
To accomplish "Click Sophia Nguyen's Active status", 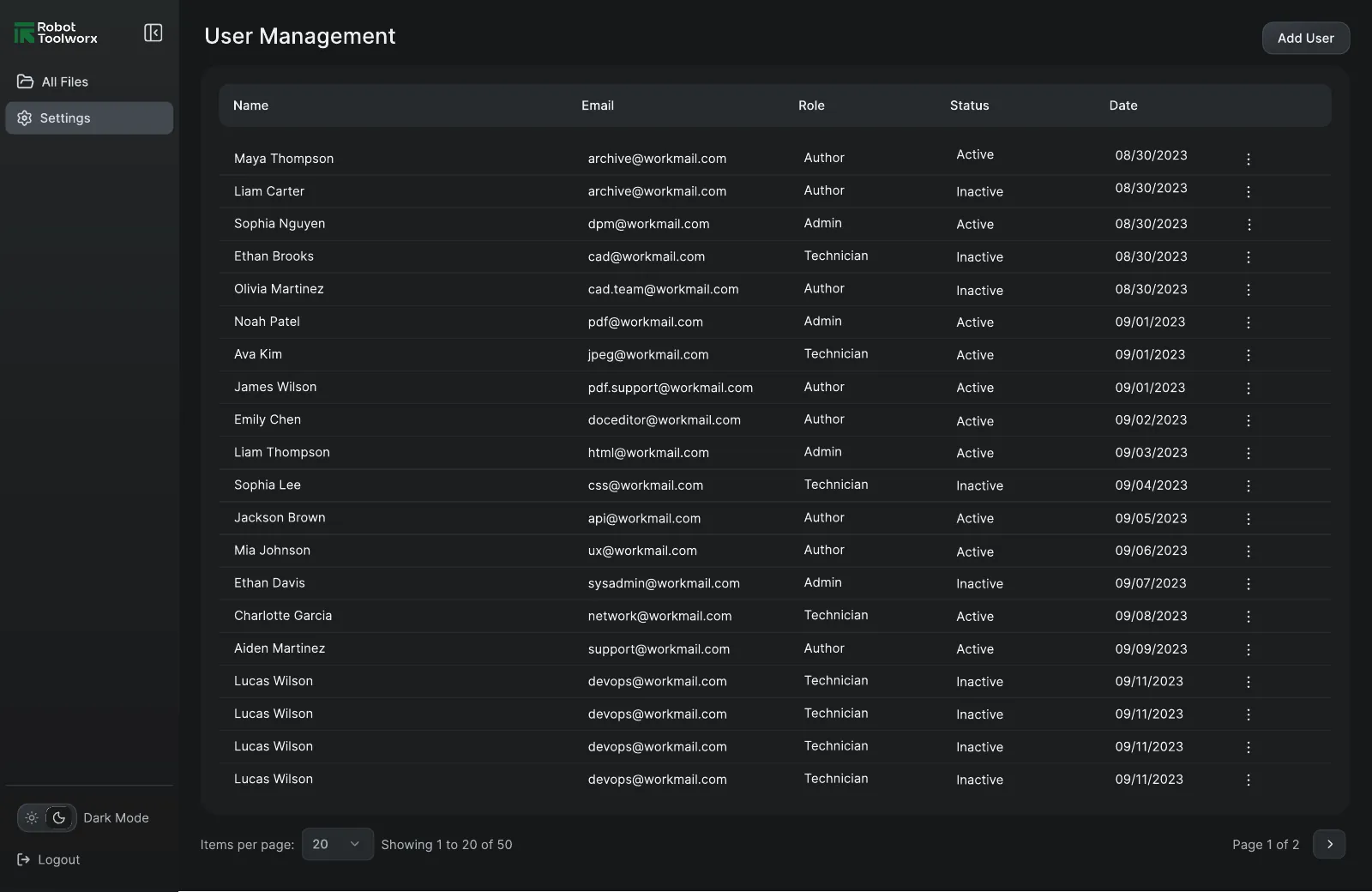I will (975, 224).
